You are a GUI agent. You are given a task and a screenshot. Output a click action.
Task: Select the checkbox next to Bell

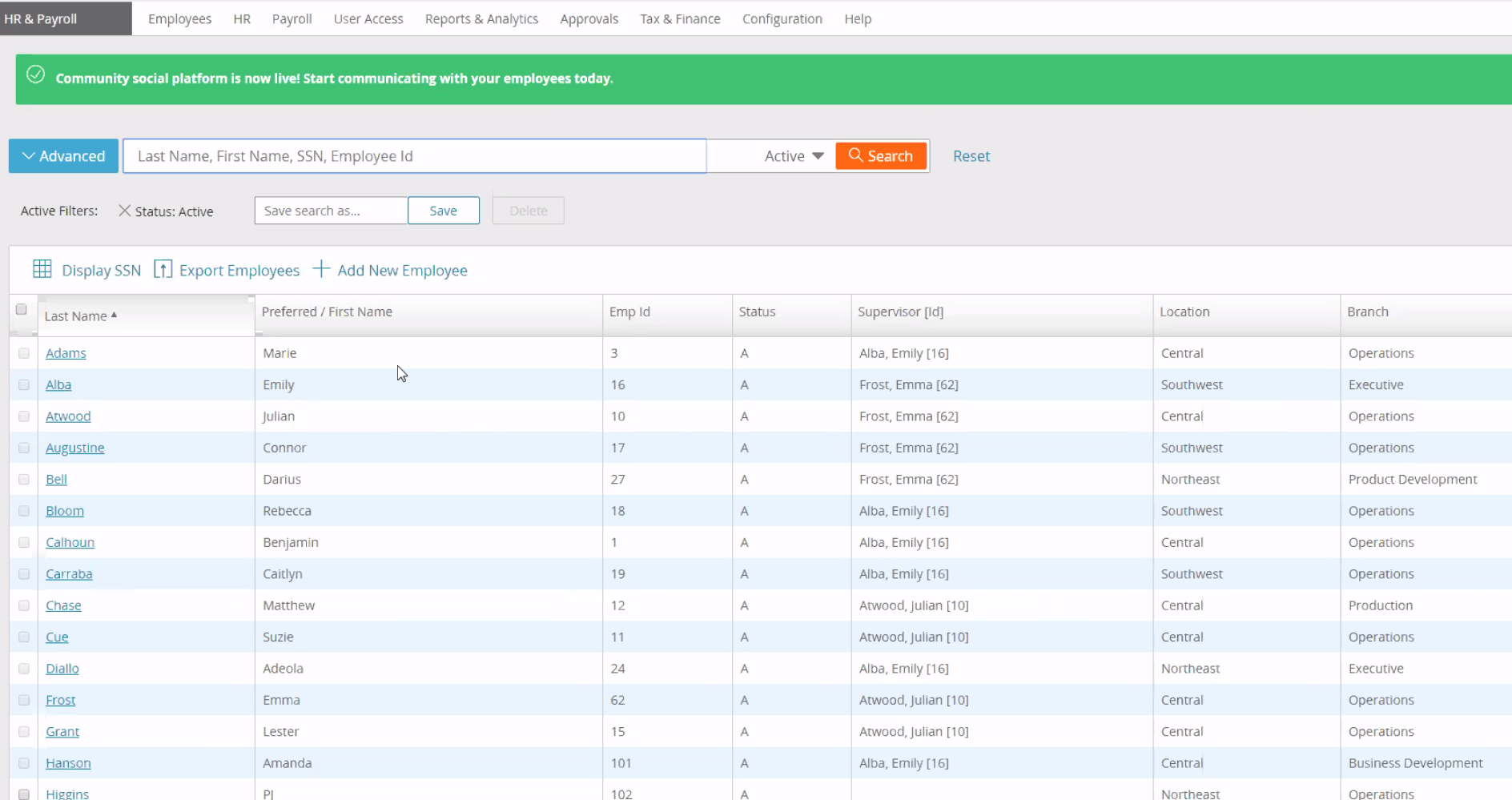click(24, 480)
